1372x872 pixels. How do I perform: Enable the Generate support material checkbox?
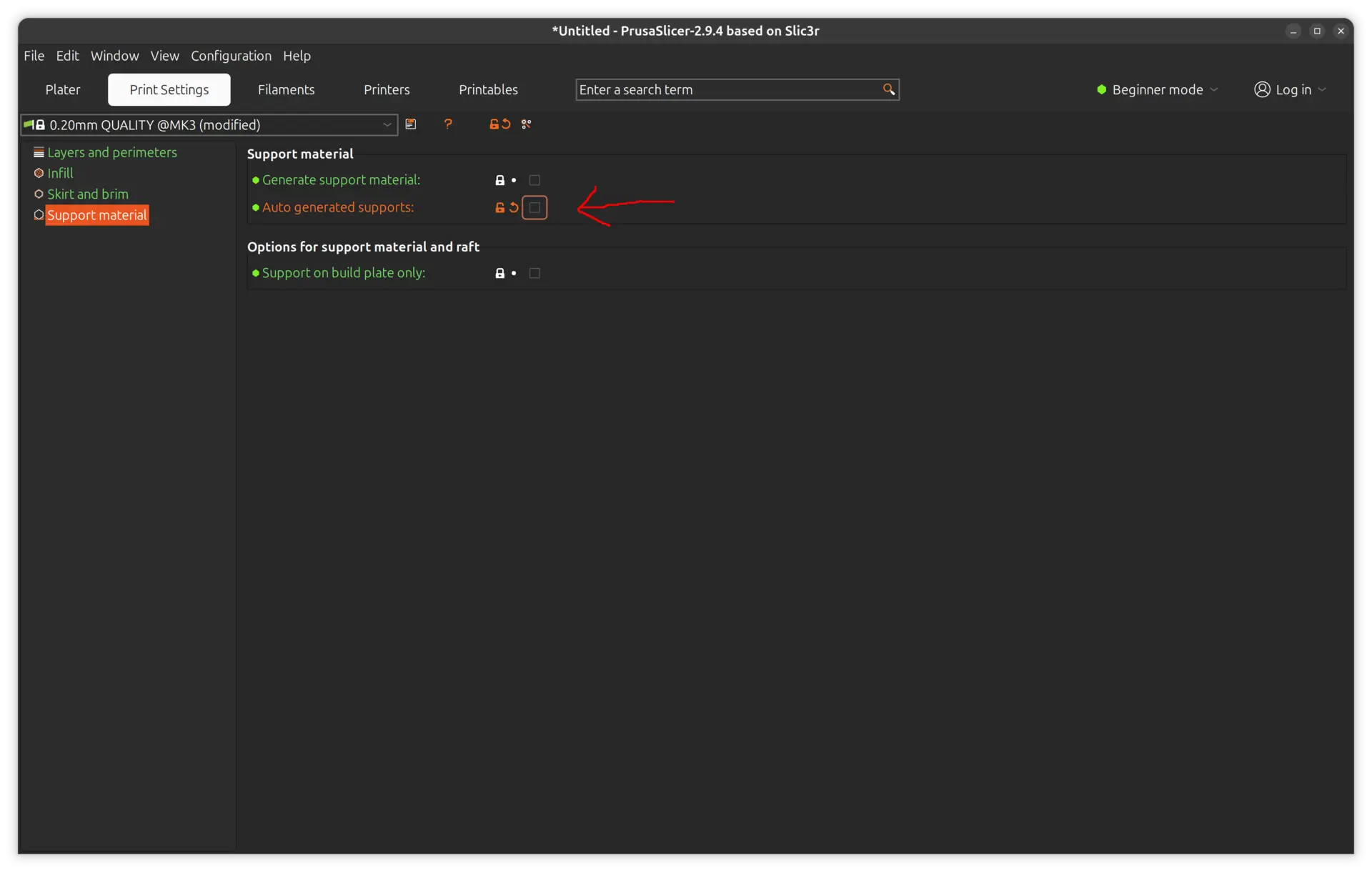point(535,180)
